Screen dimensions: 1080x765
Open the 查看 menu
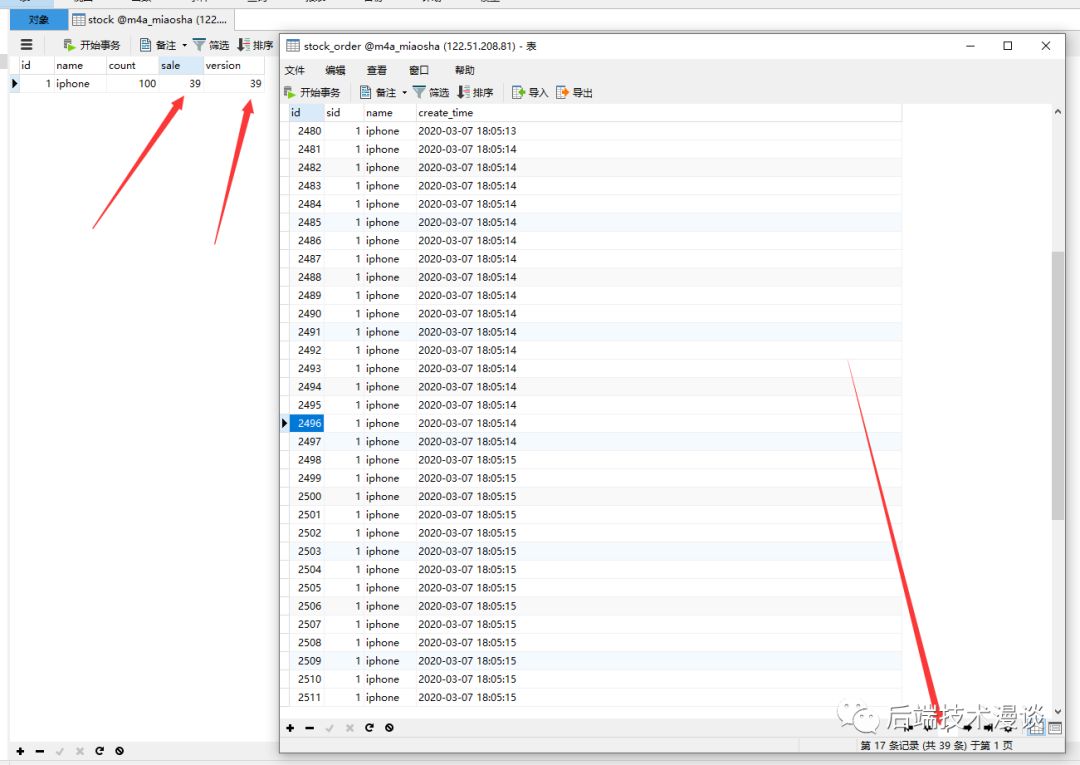click(x=377, y=70)
